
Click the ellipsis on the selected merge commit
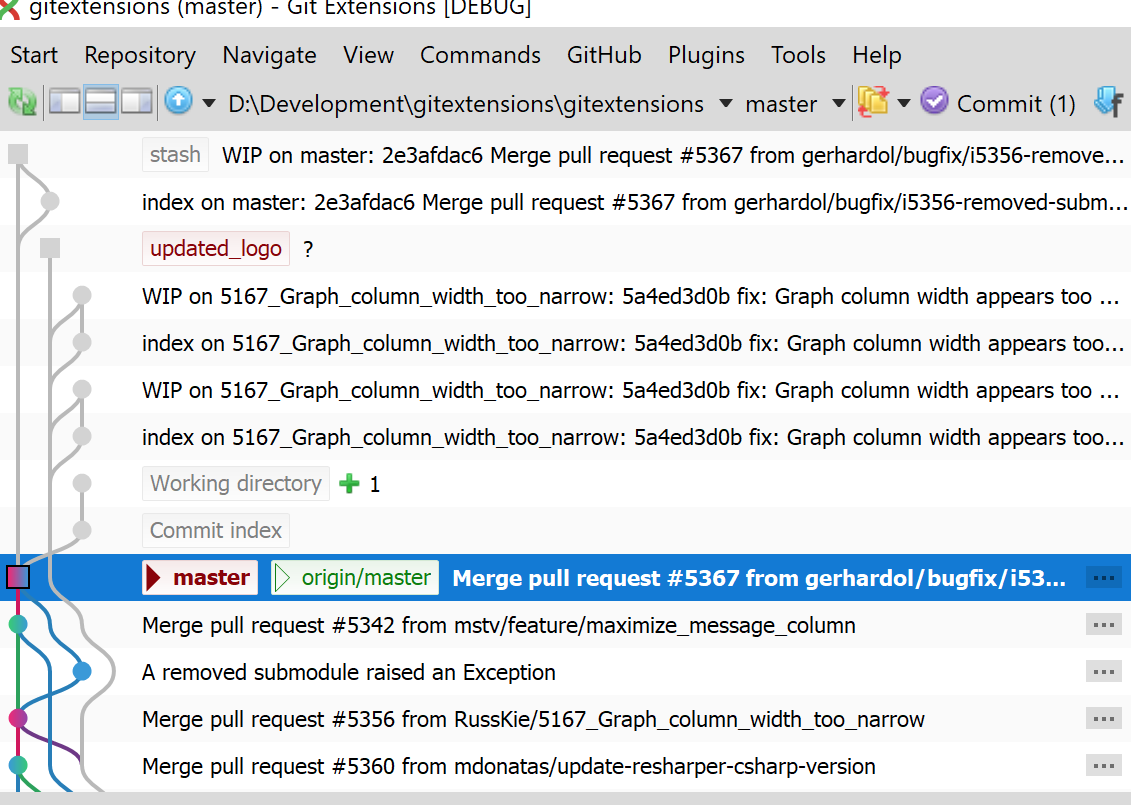pyautogui.click(x=1104, y=577)
